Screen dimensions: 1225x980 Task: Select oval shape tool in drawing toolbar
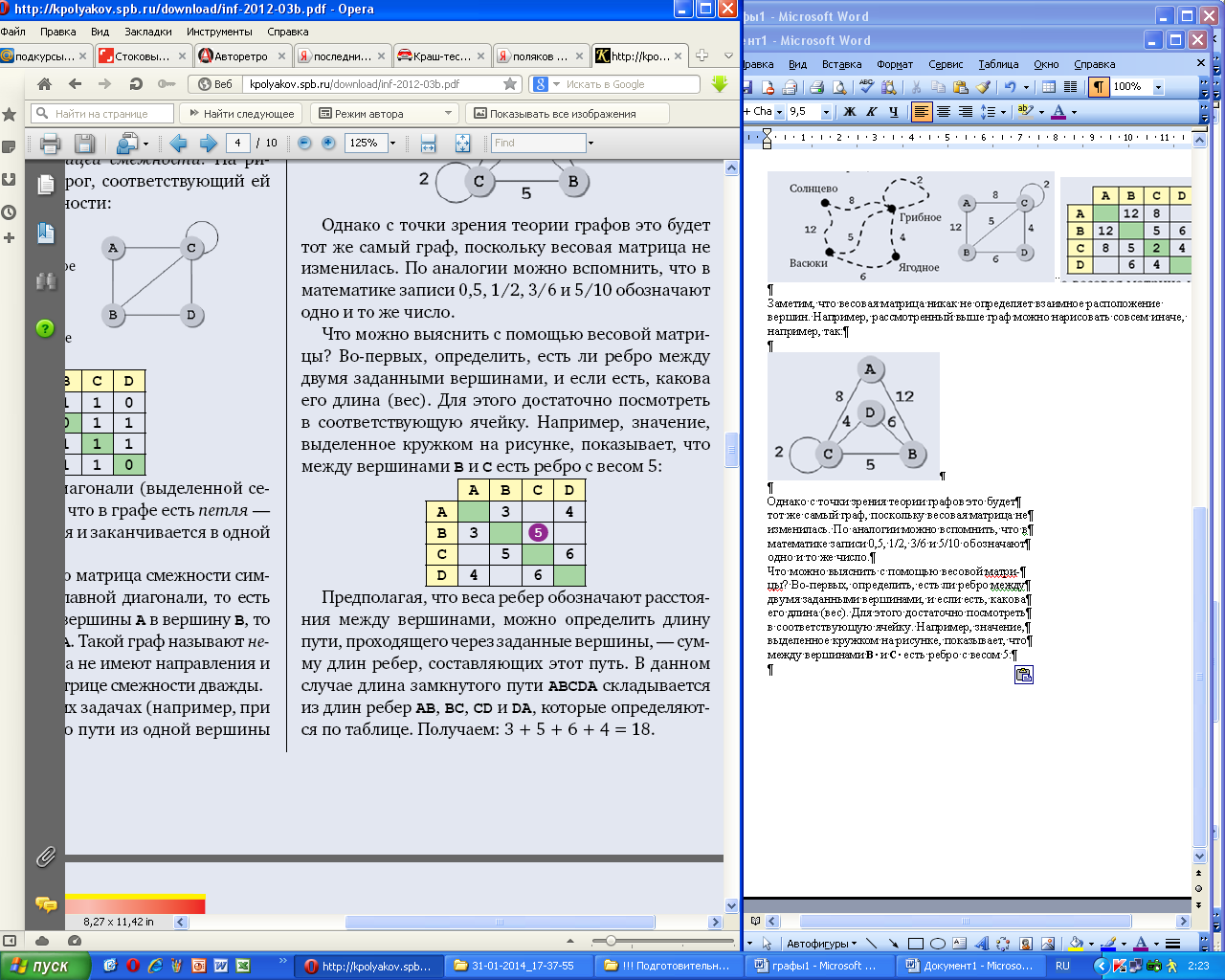[938, 944]
